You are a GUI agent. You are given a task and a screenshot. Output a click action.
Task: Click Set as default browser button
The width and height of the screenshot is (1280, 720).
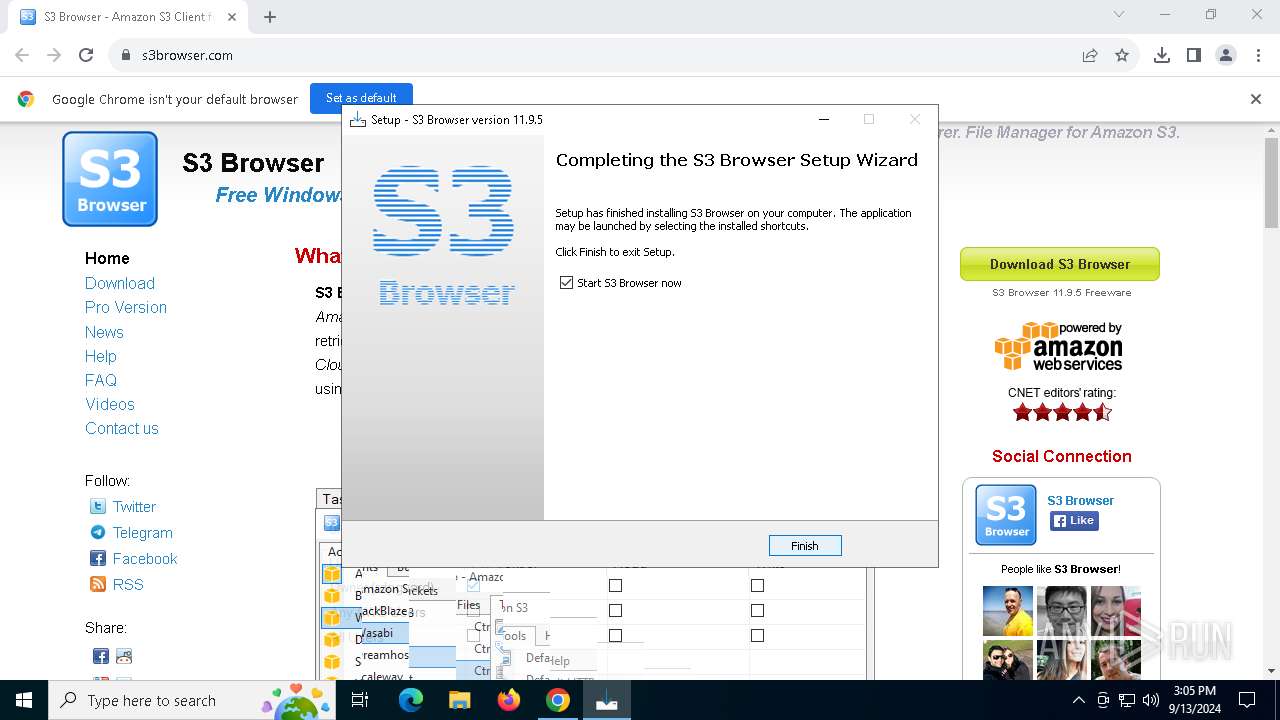(361, 98)
